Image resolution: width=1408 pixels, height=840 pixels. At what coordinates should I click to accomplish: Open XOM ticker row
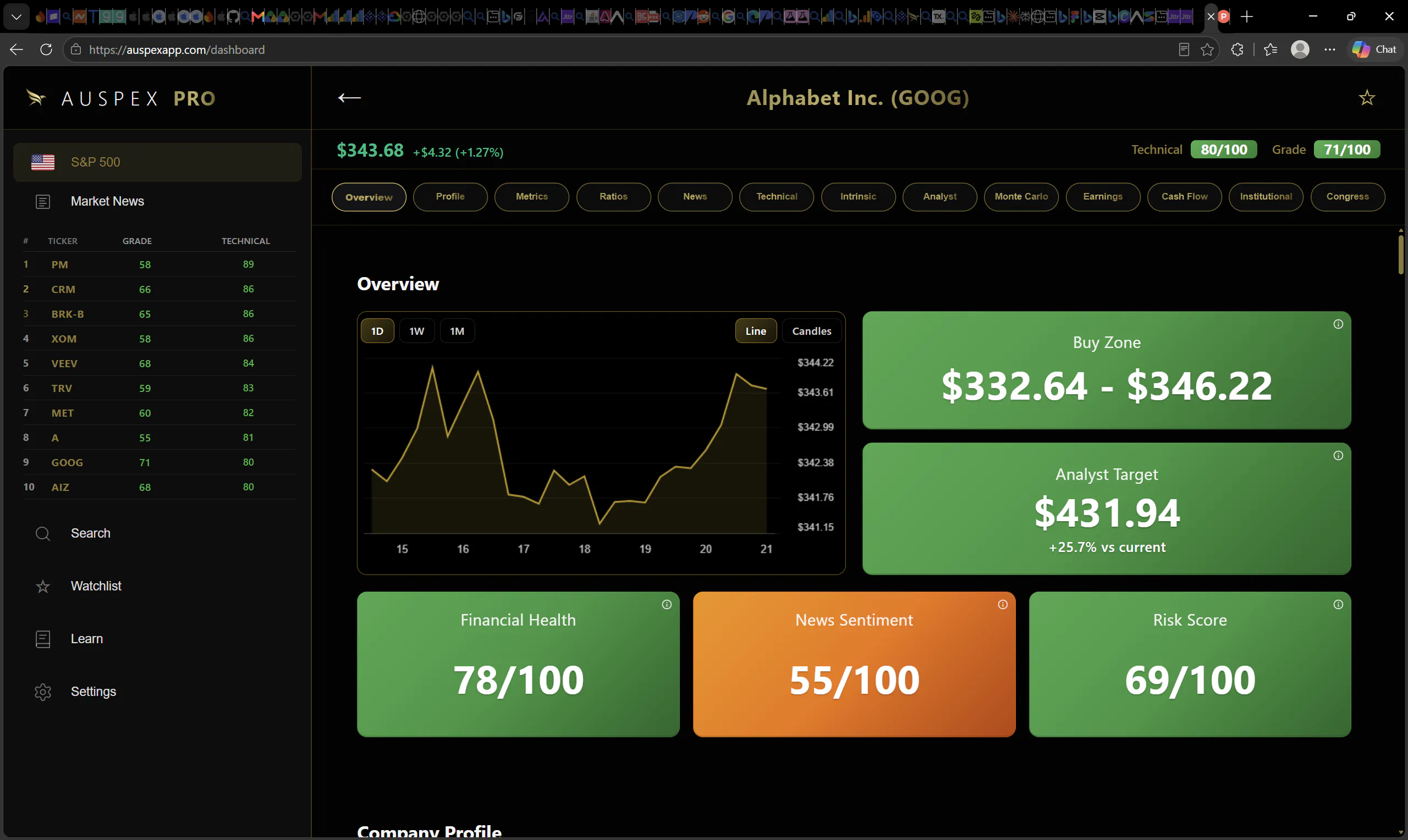point(158,339)
